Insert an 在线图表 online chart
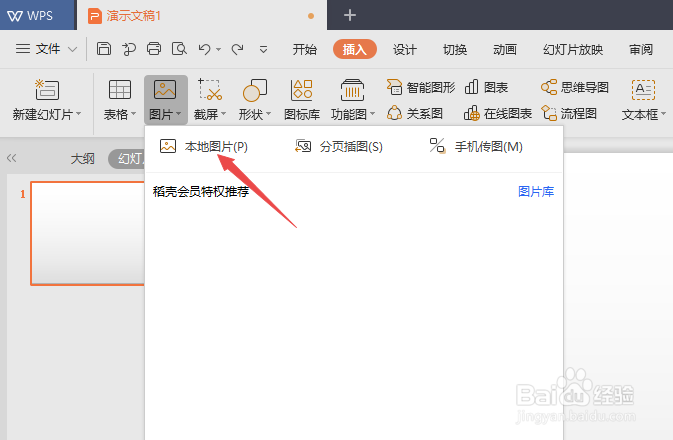673x440 pixels. (498, 113)
